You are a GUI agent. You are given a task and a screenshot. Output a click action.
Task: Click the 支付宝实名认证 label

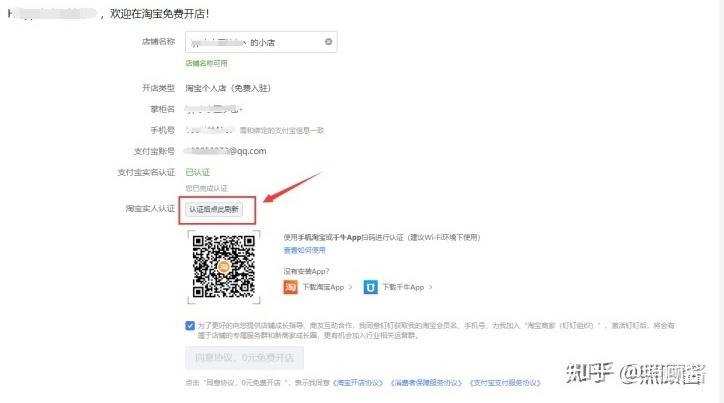click(146, 172)
